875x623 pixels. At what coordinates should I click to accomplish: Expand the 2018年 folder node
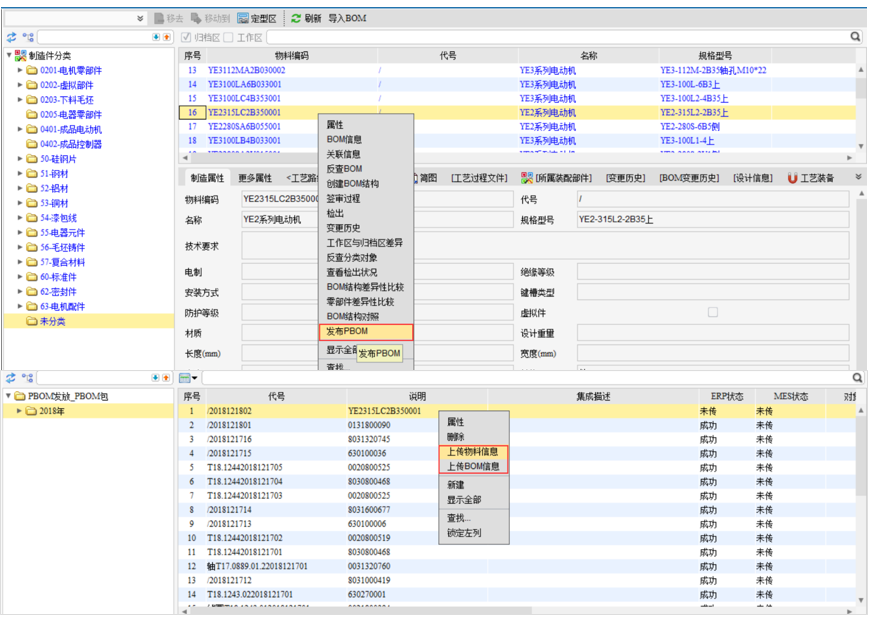pyautogui.click(x=20, y=411)
